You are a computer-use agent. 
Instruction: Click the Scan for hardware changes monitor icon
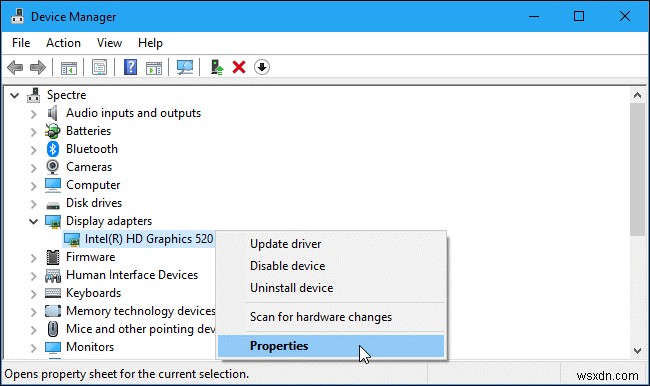coord(184,67)
